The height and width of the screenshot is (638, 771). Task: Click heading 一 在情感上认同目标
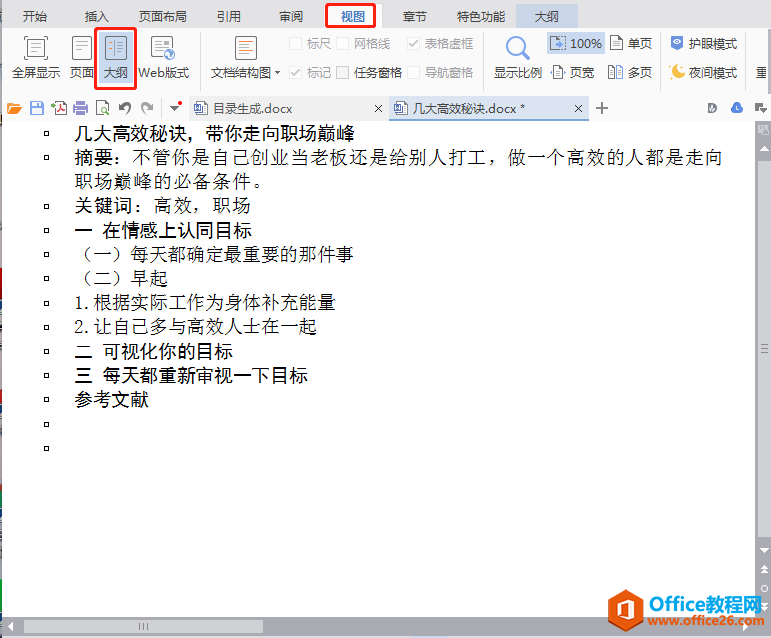click(163, 230)
